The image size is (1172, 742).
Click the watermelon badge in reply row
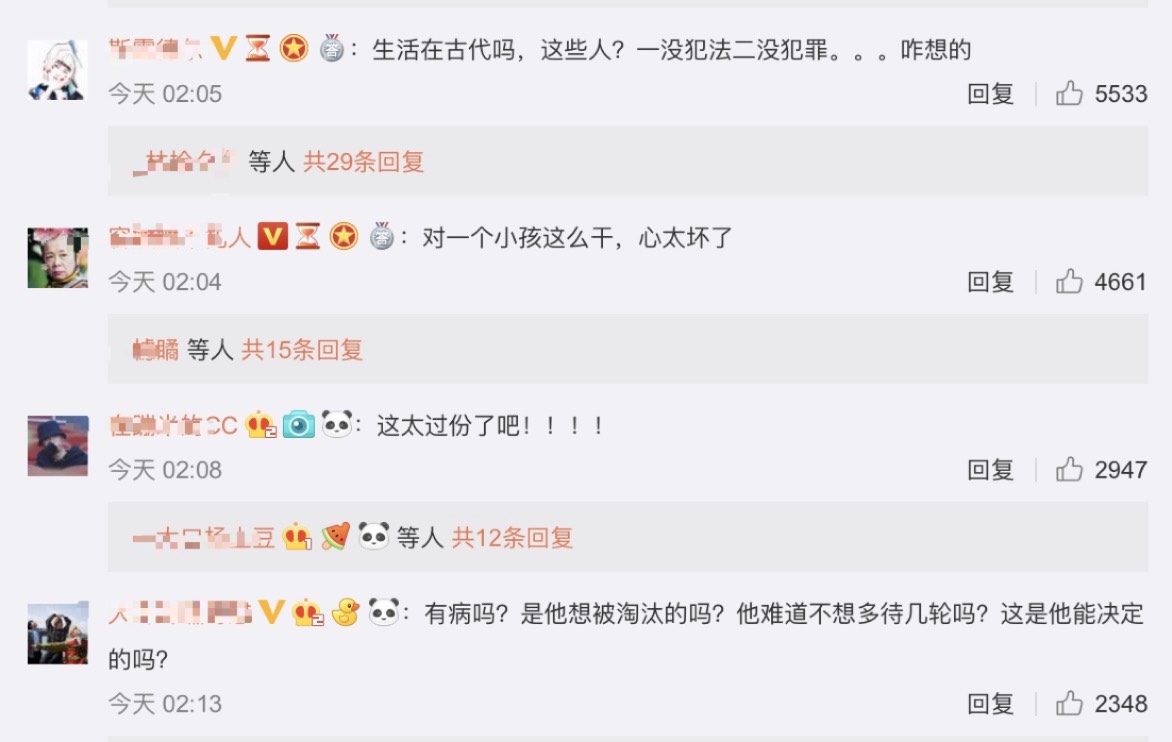tap(336, 537)
